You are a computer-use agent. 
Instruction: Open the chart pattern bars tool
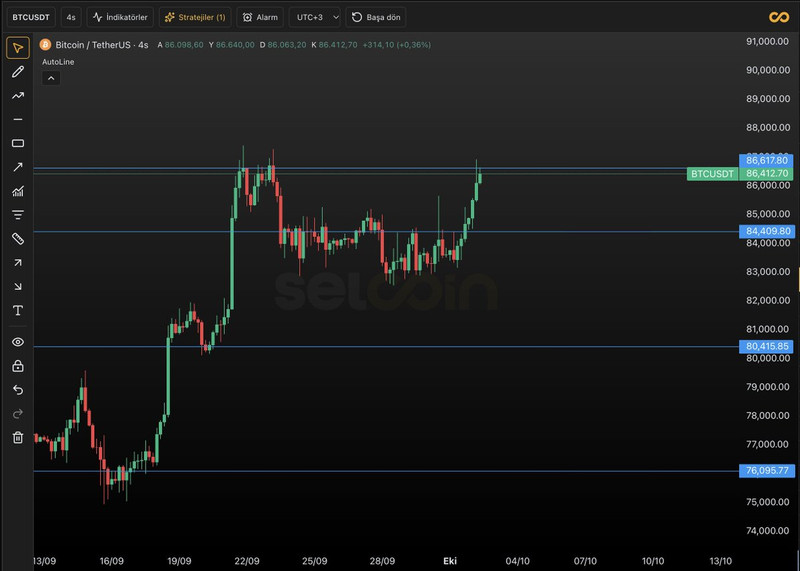[18, 191]
